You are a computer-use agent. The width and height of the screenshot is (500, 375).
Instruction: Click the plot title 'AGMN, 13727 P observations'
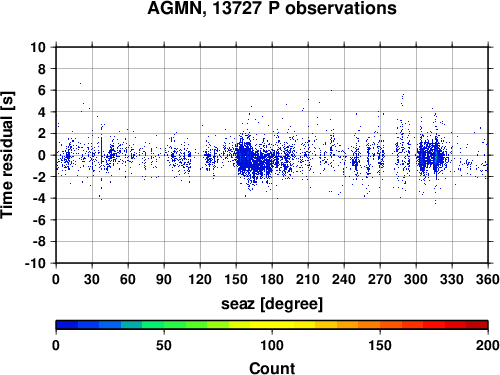tap(272, 8)
